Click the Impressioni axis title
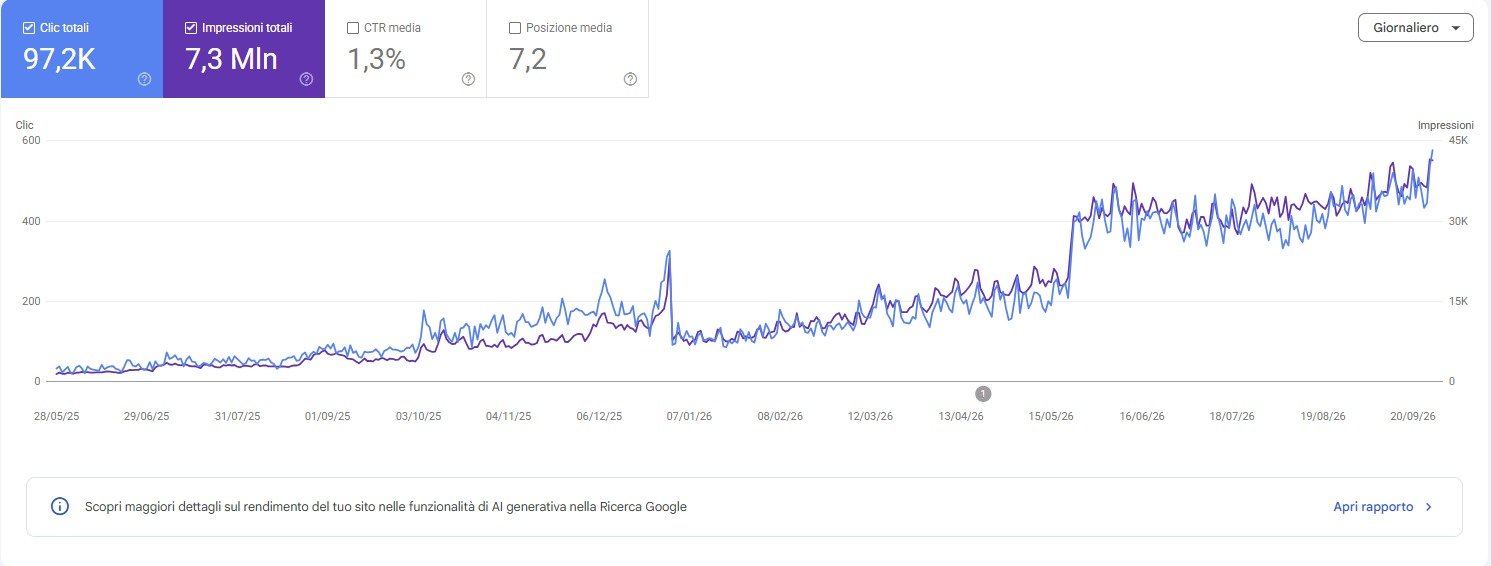Viewport: 1491px width, 566px height. coord(1446,125)
